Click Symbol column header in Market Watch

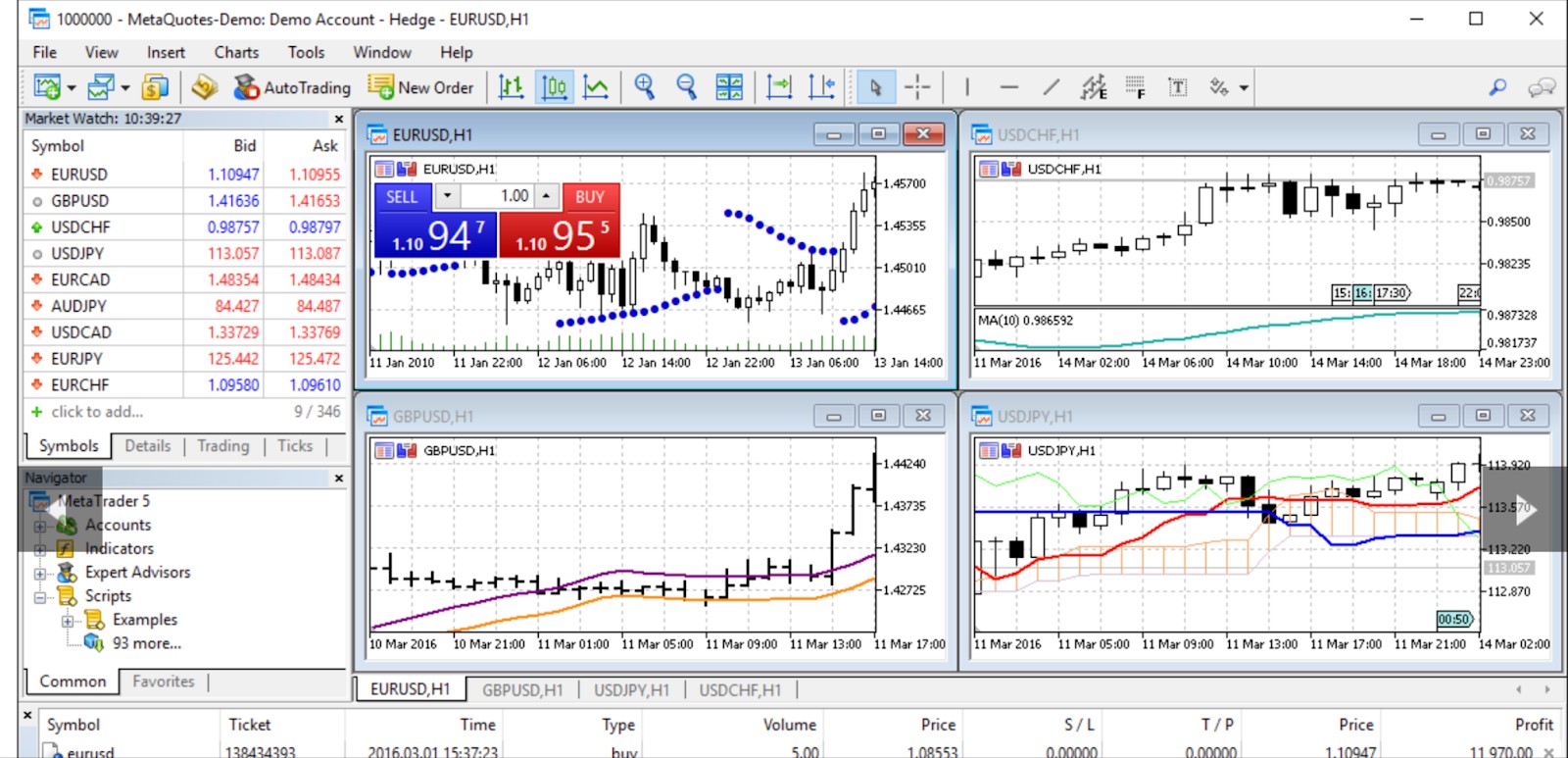point(58,145)
